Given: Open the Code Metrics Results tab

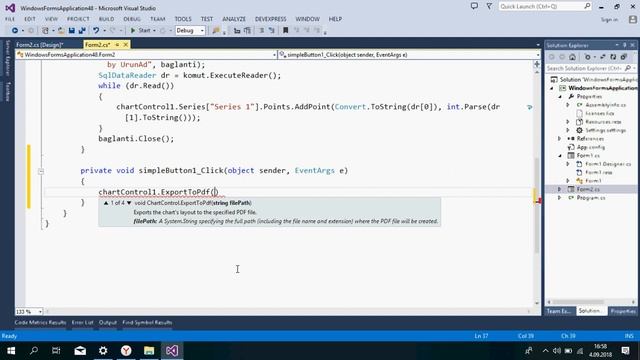Looking at the screenshot, I should pyautogui.click(x=40, y=323).
